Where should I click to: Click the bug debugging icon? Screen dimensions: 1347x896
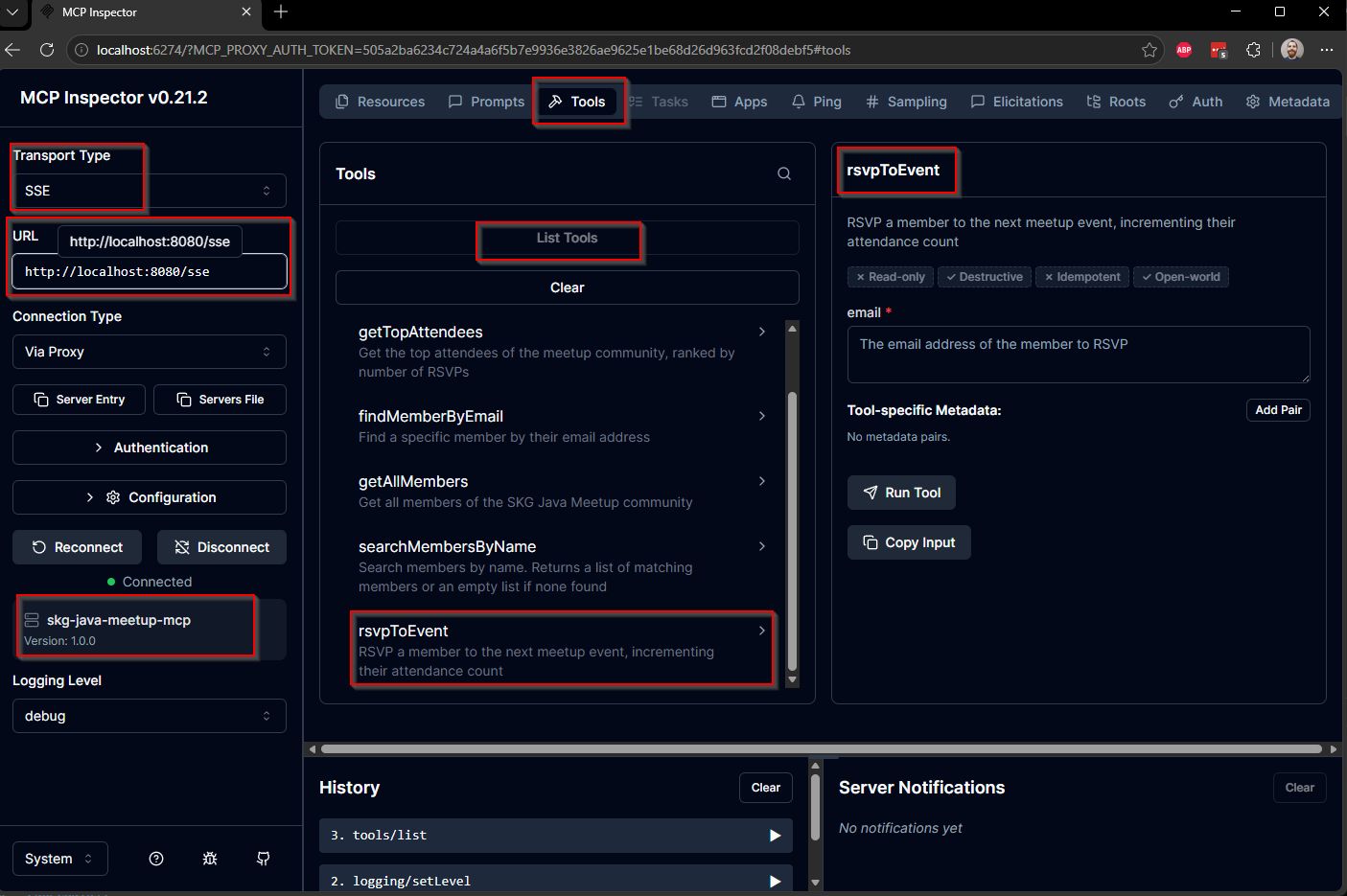(x=210, y=859)
